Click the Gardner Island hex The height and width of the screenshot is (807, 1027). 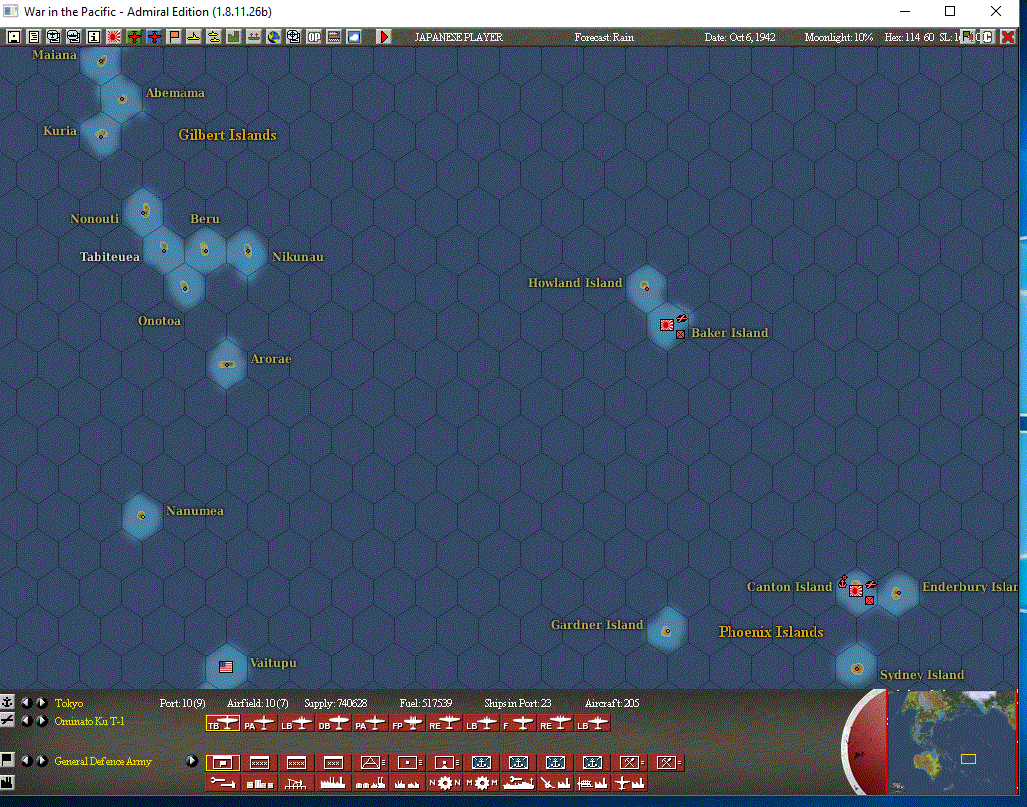[666, 631]
